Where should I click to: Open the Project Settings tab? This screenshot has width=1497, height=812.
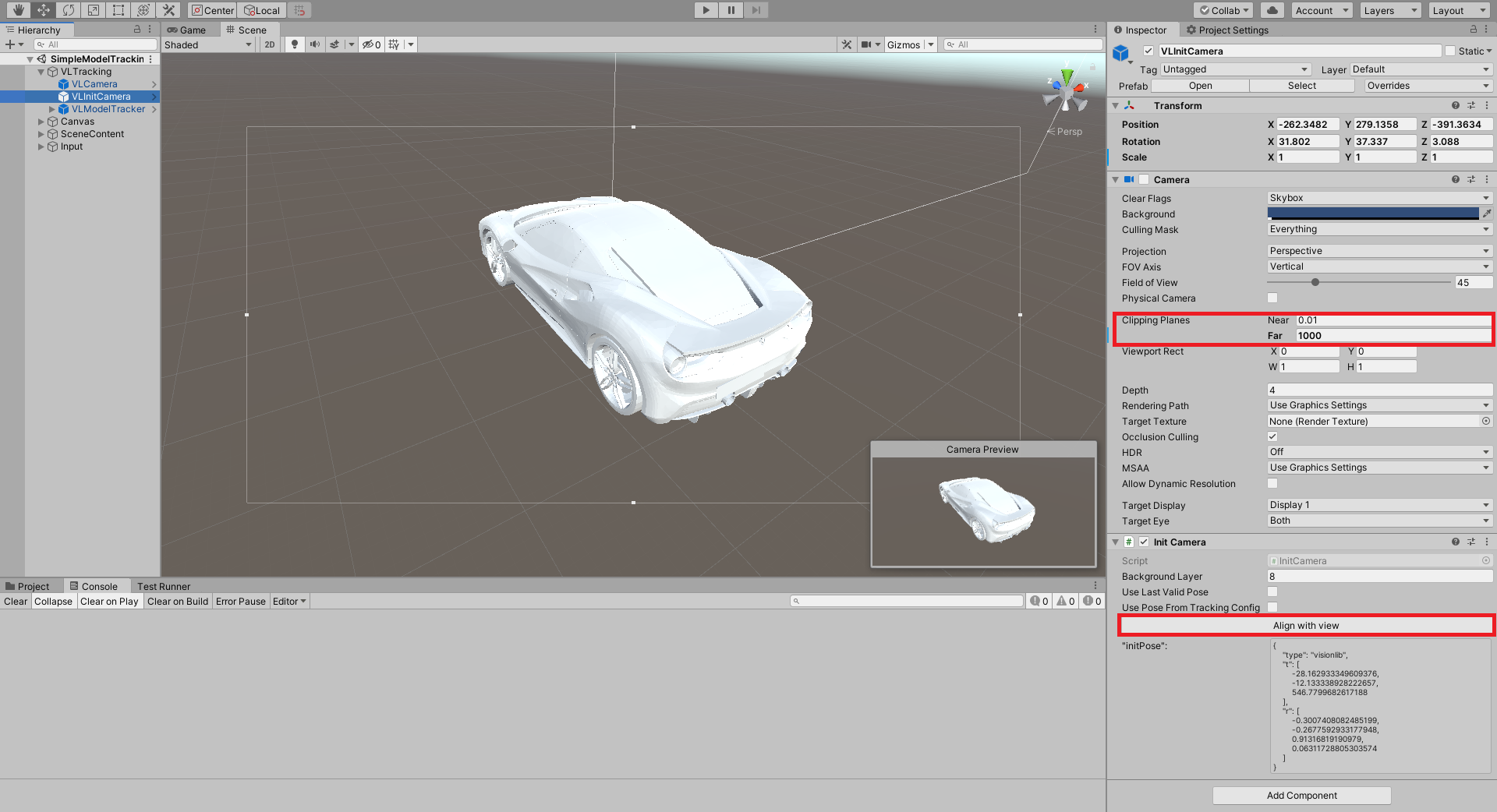coord(1228,30)
